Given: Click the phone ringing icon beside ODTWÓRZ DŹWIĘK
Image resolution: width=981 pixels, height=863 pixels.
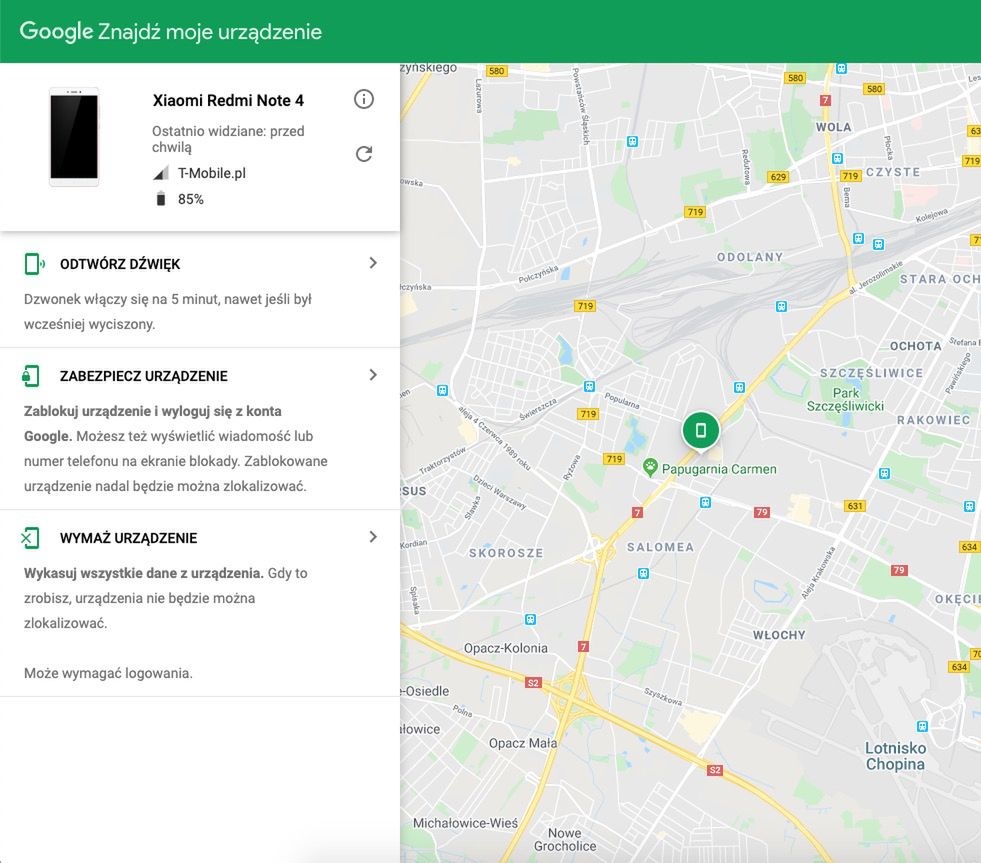Looking at the screenshot, I should coord(34,264).
